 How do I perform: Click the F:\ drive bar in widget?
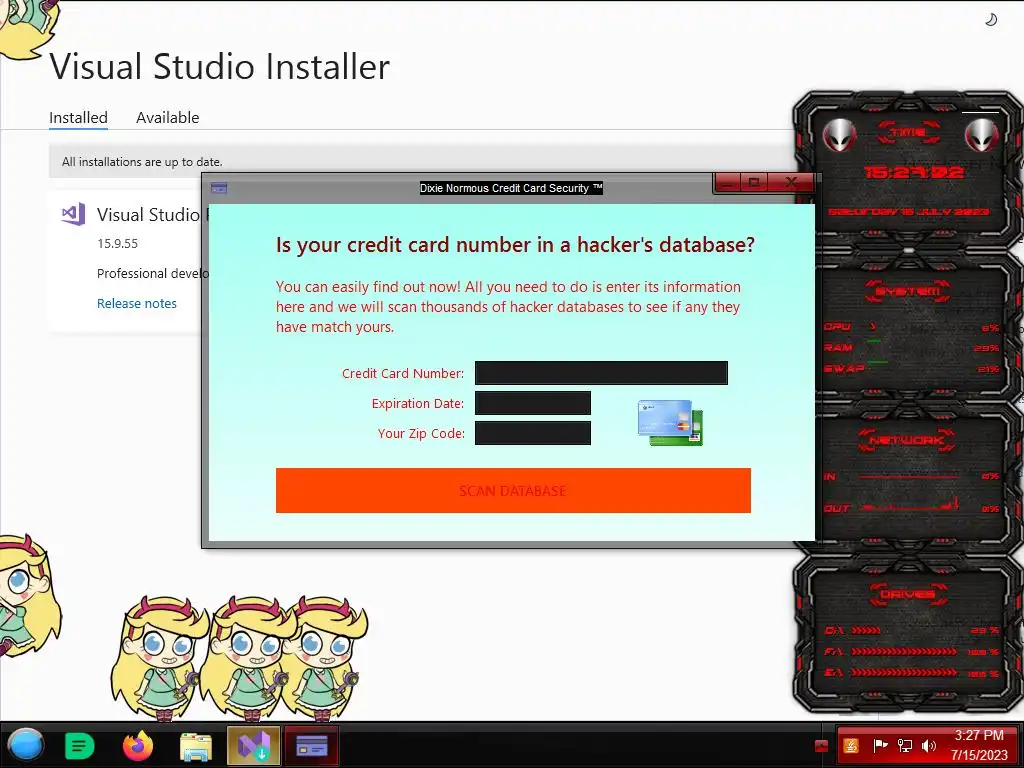point(904,652)
